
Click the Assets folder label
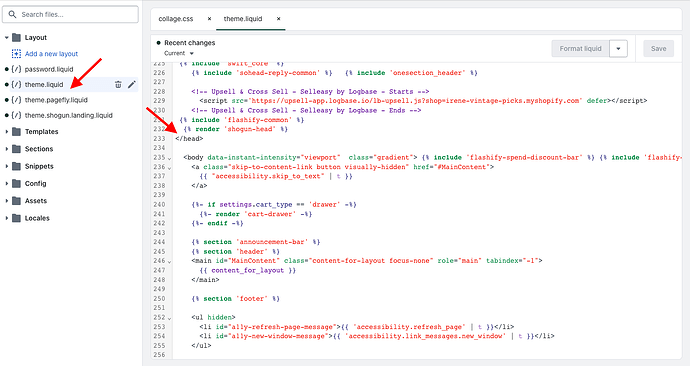pyautogui.click(x=36, y=201)
